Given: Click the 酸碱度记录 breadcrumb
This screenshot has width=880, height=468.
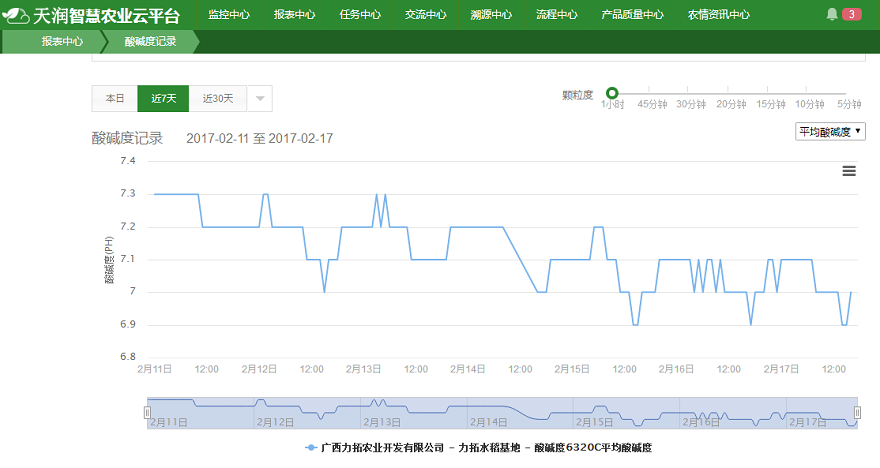Looking at the screenshot, I should click(150, 42).
